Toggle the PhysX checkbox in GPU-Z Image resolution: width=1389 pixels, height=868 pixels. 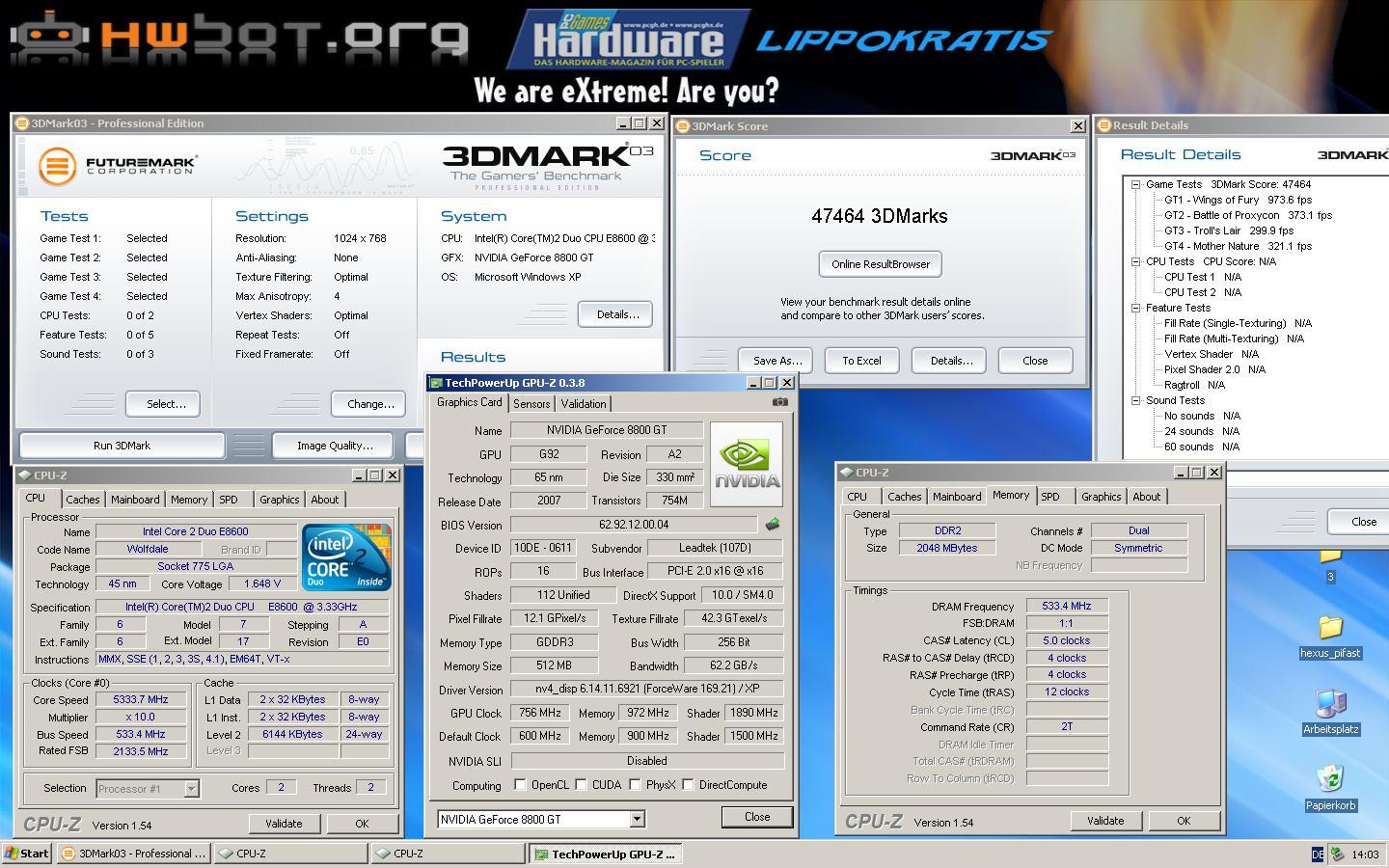pyautogui.click(x=635, y=785)
